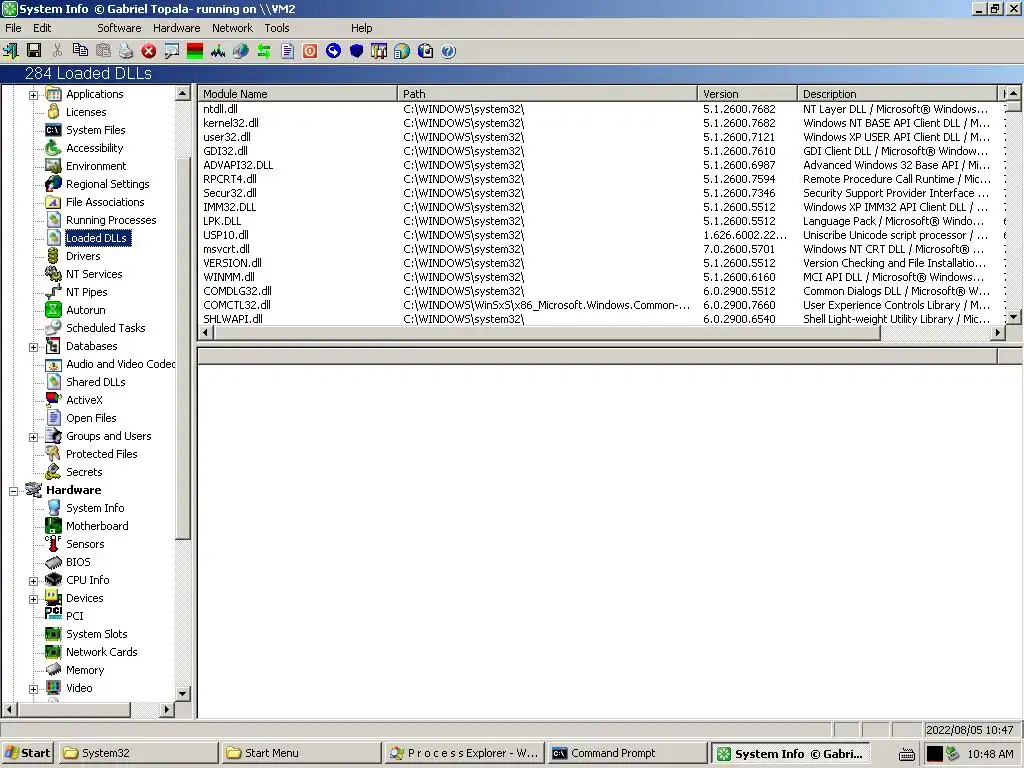Open the File menu
This screenshot has width=1024, height=768.
click(x=13, y=28)
